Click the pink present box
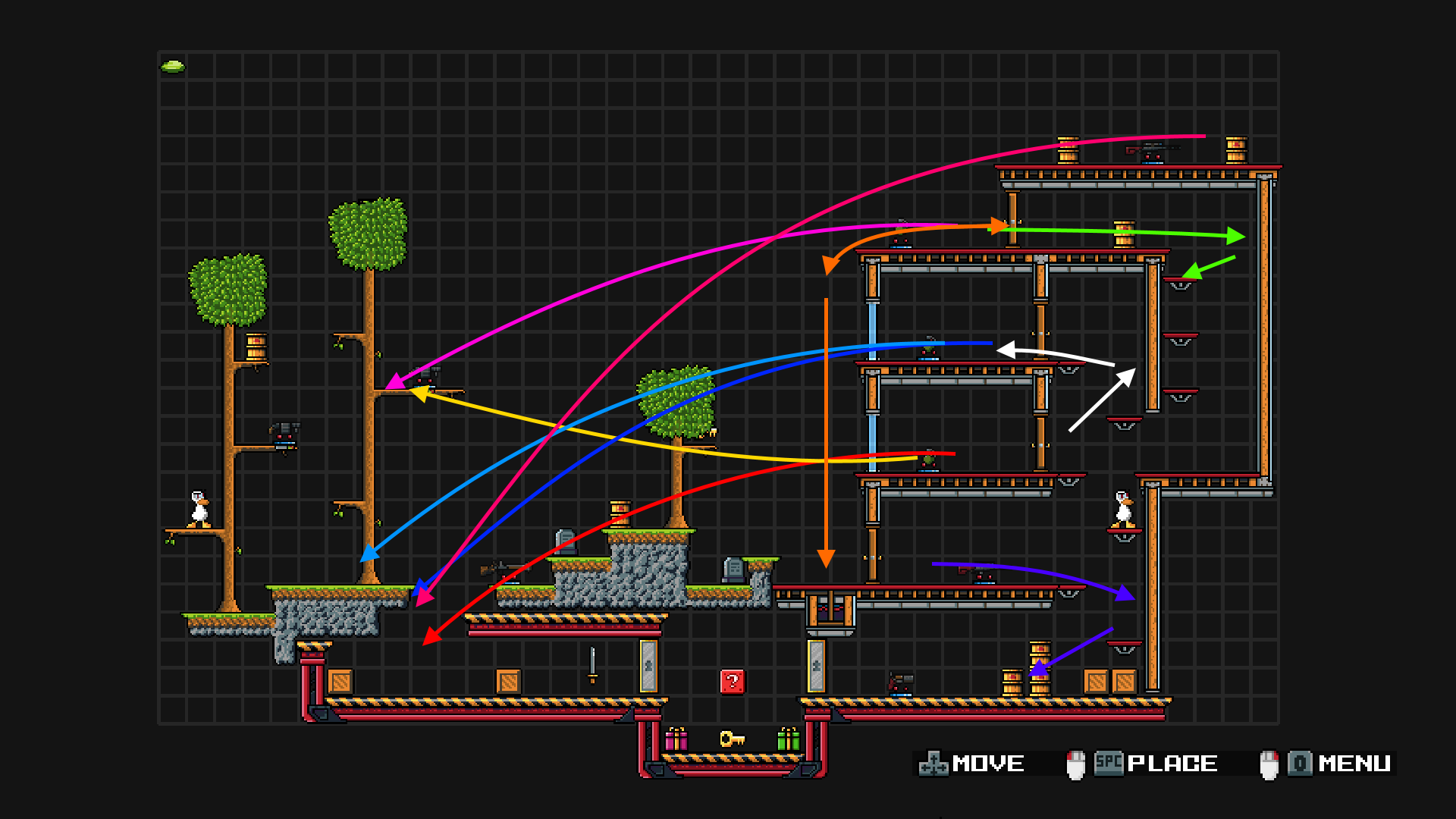1456x819 pixels. pyautogui.click(x=676, y=739)
